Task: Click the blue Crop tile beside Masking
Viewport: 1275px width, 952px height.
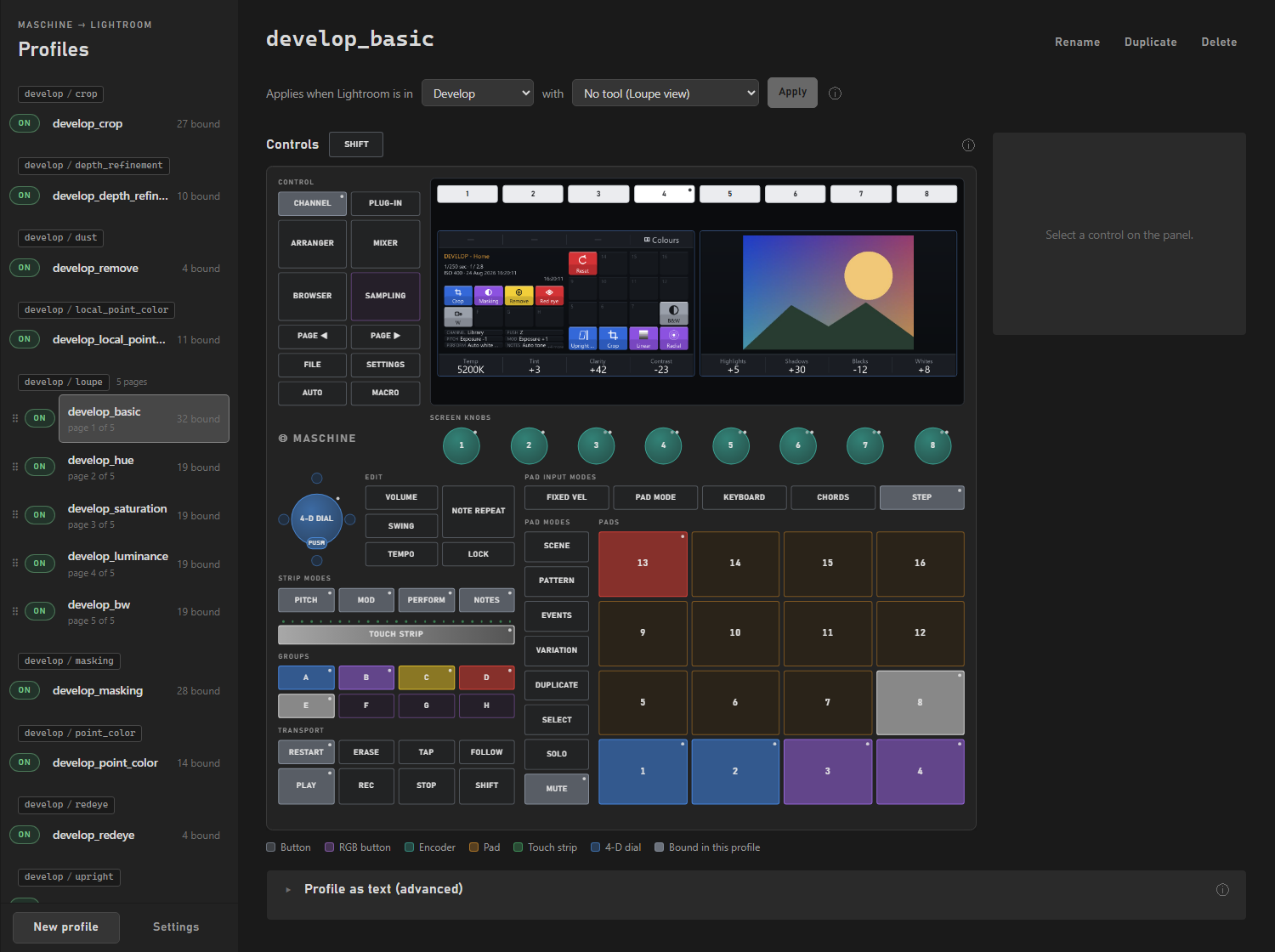Action: (458, 295)
